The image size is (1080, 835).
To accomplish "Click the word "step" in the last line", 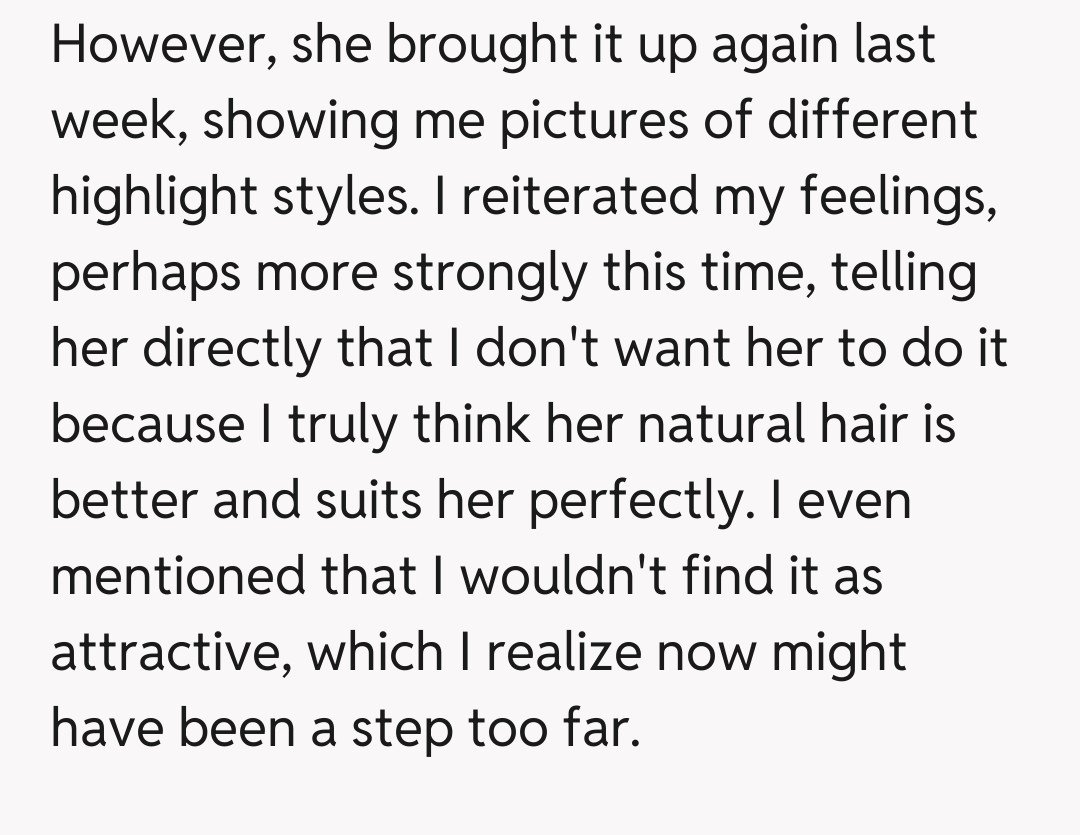I will tap(412, 730).
